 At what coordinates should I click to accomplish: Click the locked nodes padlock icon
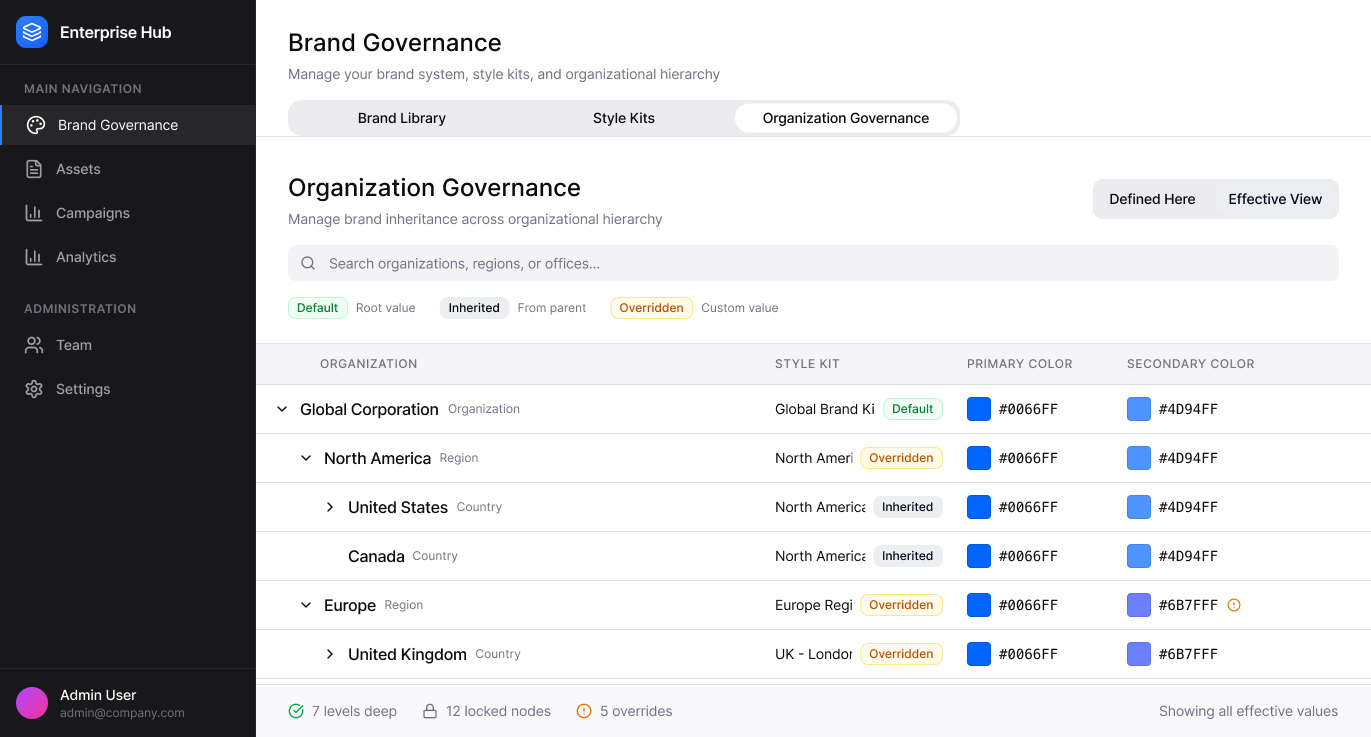[430, 711]
